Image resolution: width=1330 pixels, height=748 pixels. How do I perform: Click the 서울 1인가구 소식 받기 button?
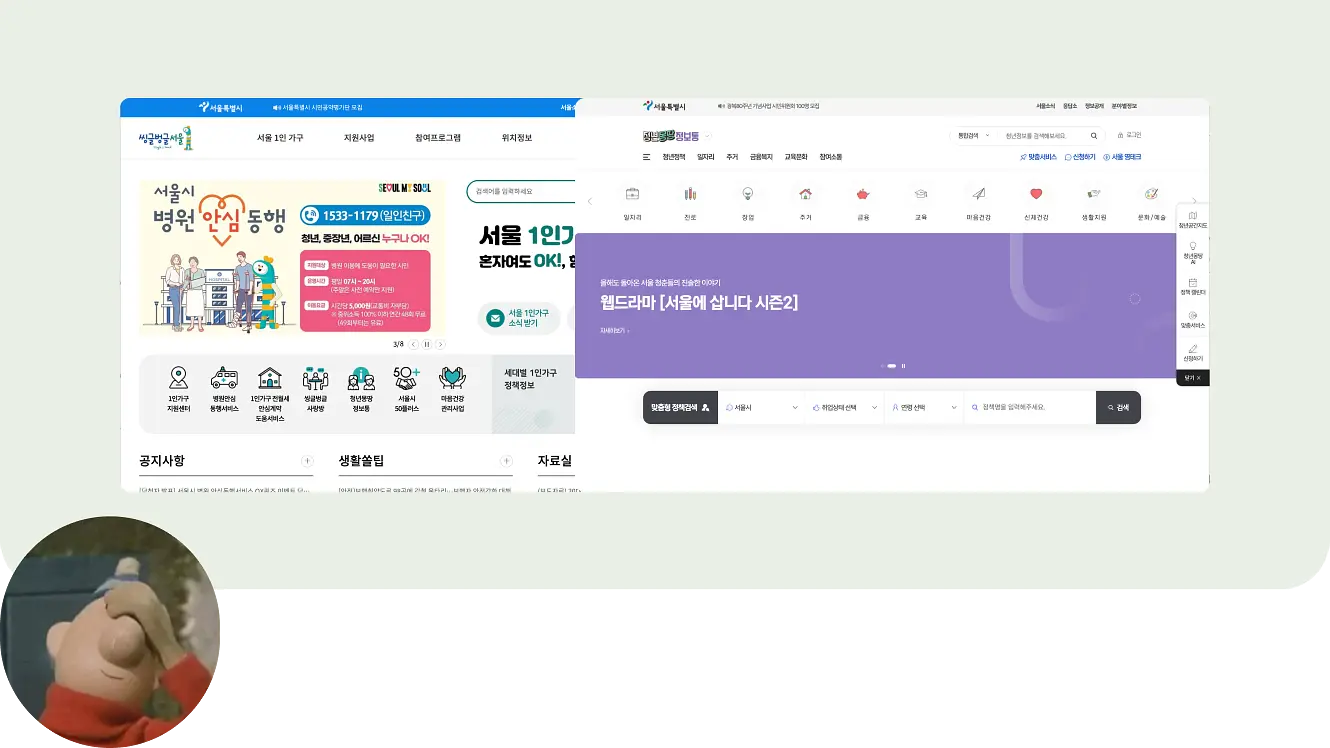[x=519, y=318]
